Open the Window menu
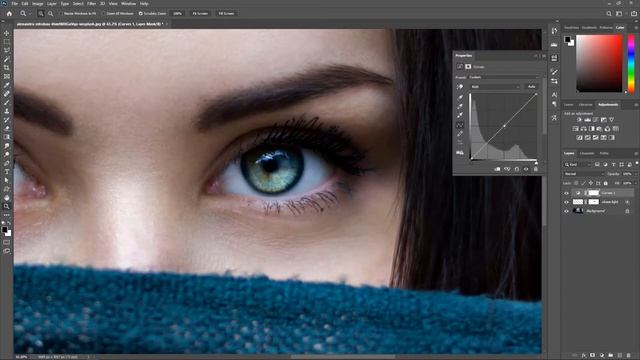This screenshot has height=360, width=640. click(x=129, y=4)
